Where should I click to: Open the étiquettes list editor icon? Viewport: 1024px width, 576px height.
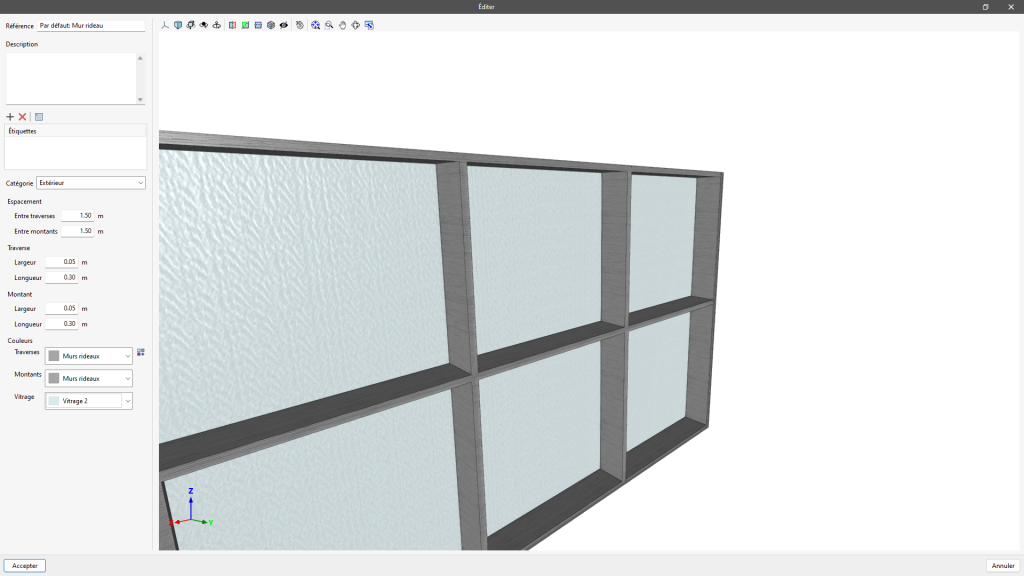click(39, 117)
